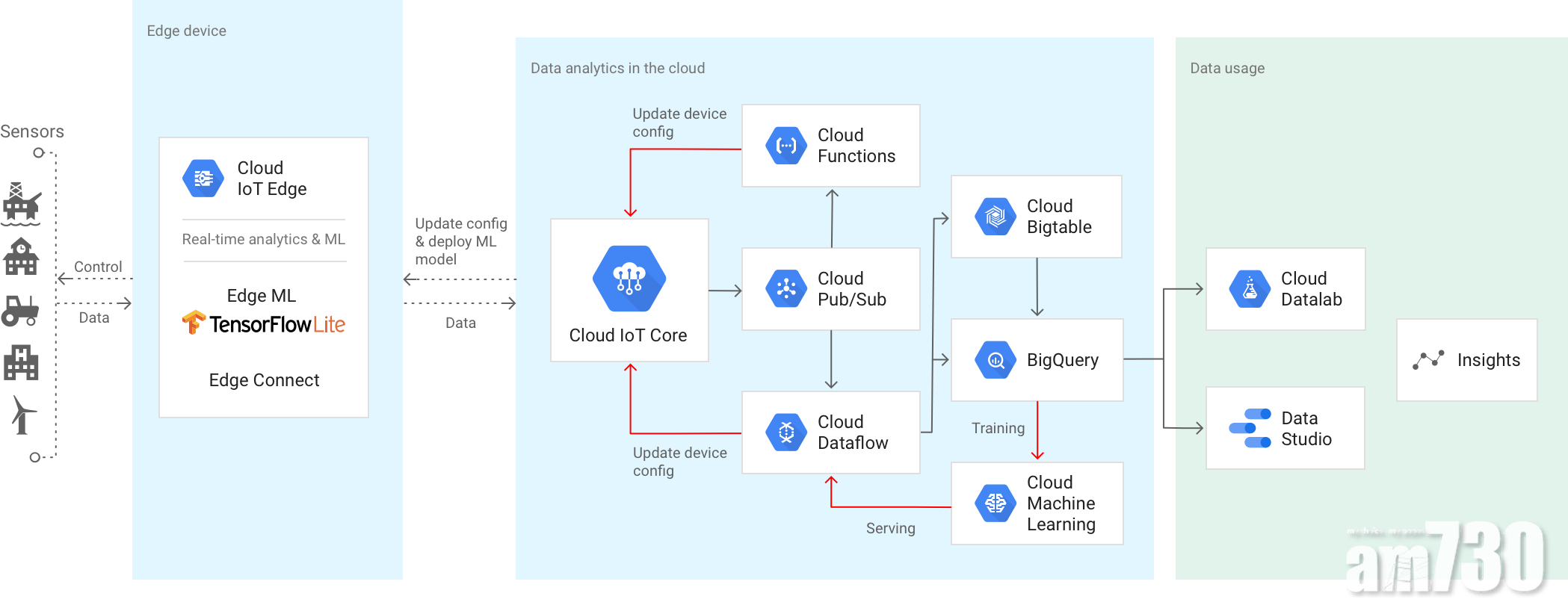The height and width of the screenshot is (611, 1568).
Task: Select the Cloud Machine Learning brain icon
Action: pyautogui.click(x=996, y=503)
